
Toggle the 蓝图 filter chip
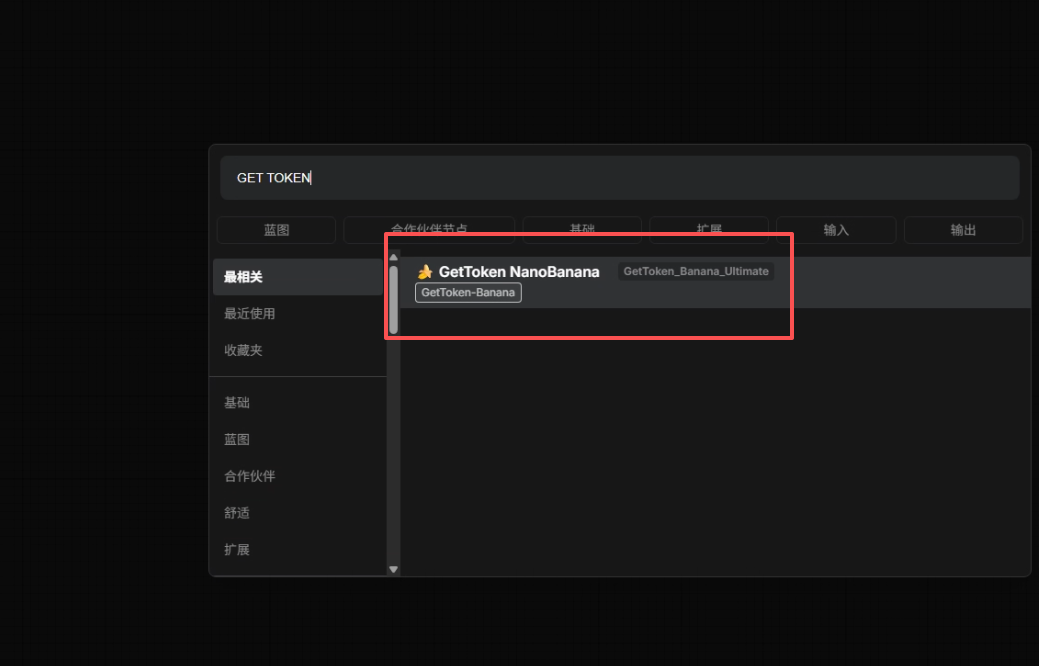pyautogui.click(x=276, y=230)
